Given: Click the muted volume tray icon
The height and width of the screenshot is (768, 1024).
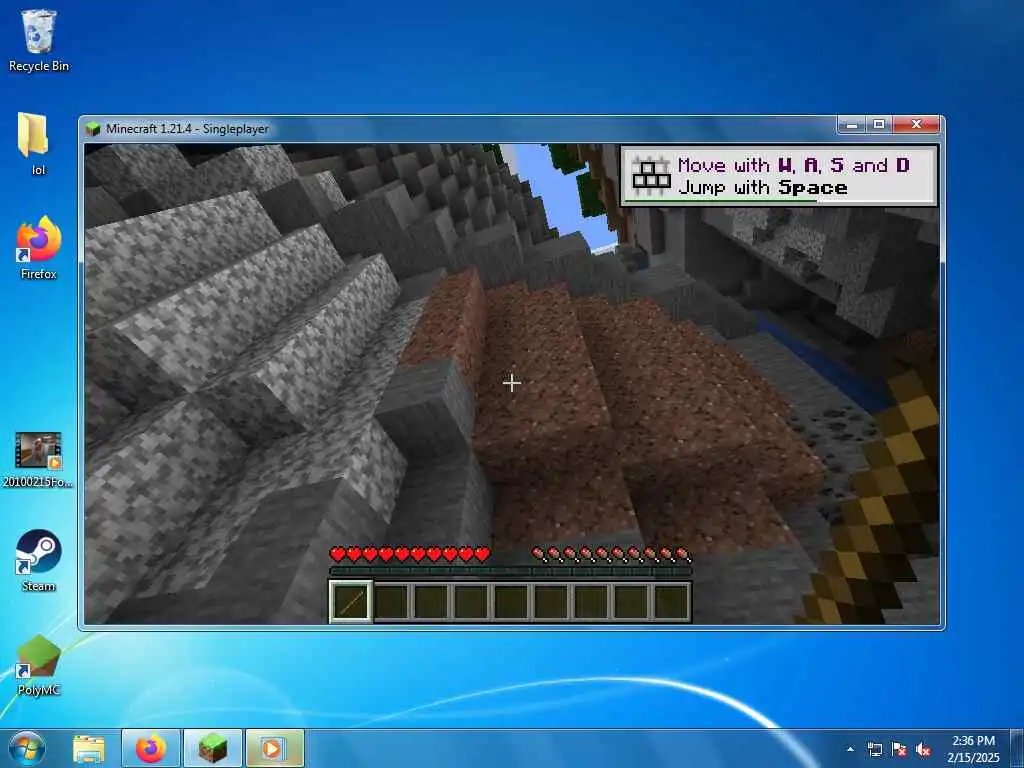Looking at the screenshot, I should click(923, 750).
